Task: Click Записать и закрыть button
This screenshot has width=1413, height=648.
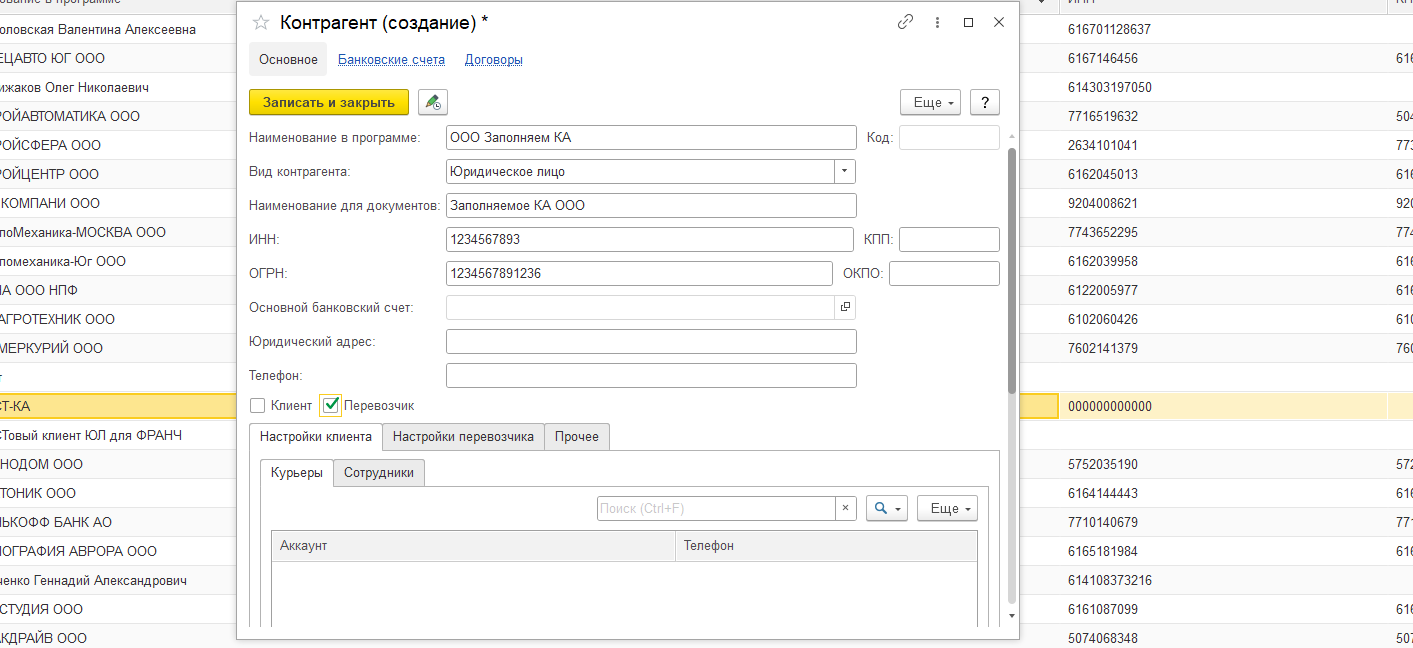Action: (x=329, y=102)
